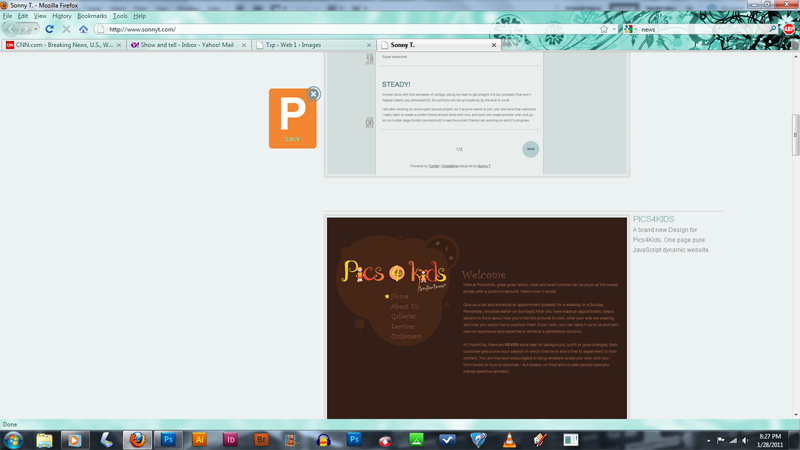Click the search magnifier icon
This screenshot has height=450, width=800.
tap(773, 29)
